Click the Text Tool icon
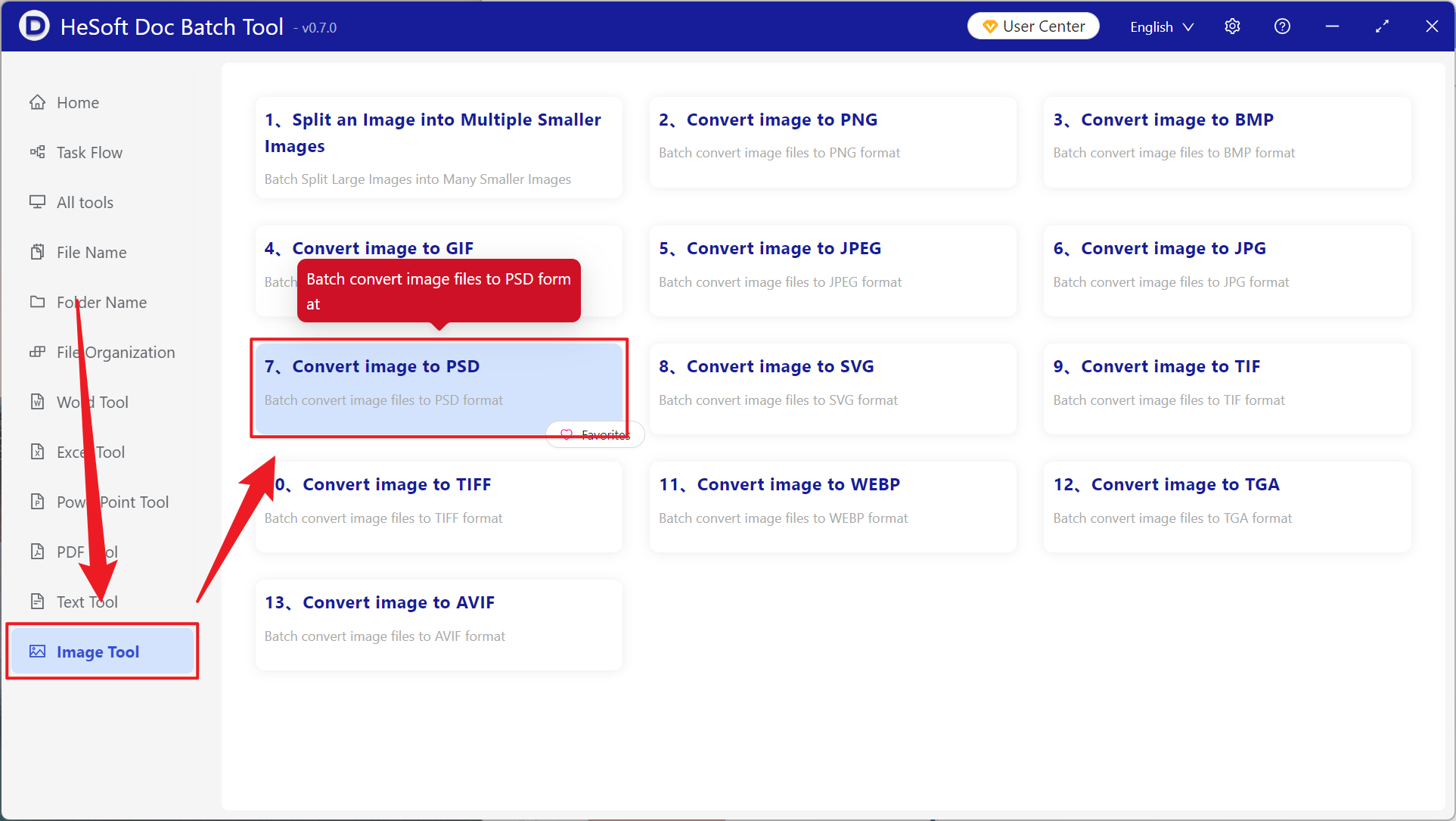 [x=37, y=602]
